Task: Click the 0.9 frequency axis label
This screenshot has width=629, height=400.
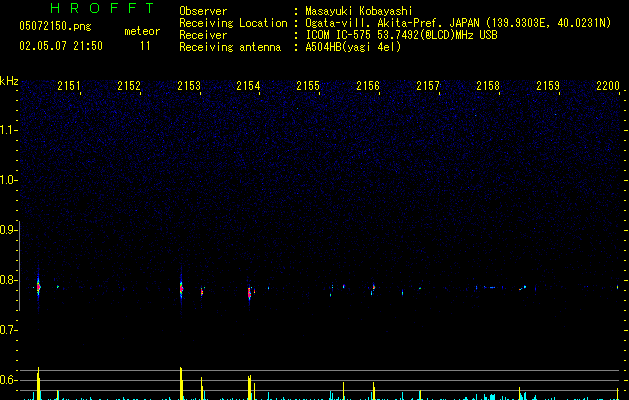Action: point(8,230)
